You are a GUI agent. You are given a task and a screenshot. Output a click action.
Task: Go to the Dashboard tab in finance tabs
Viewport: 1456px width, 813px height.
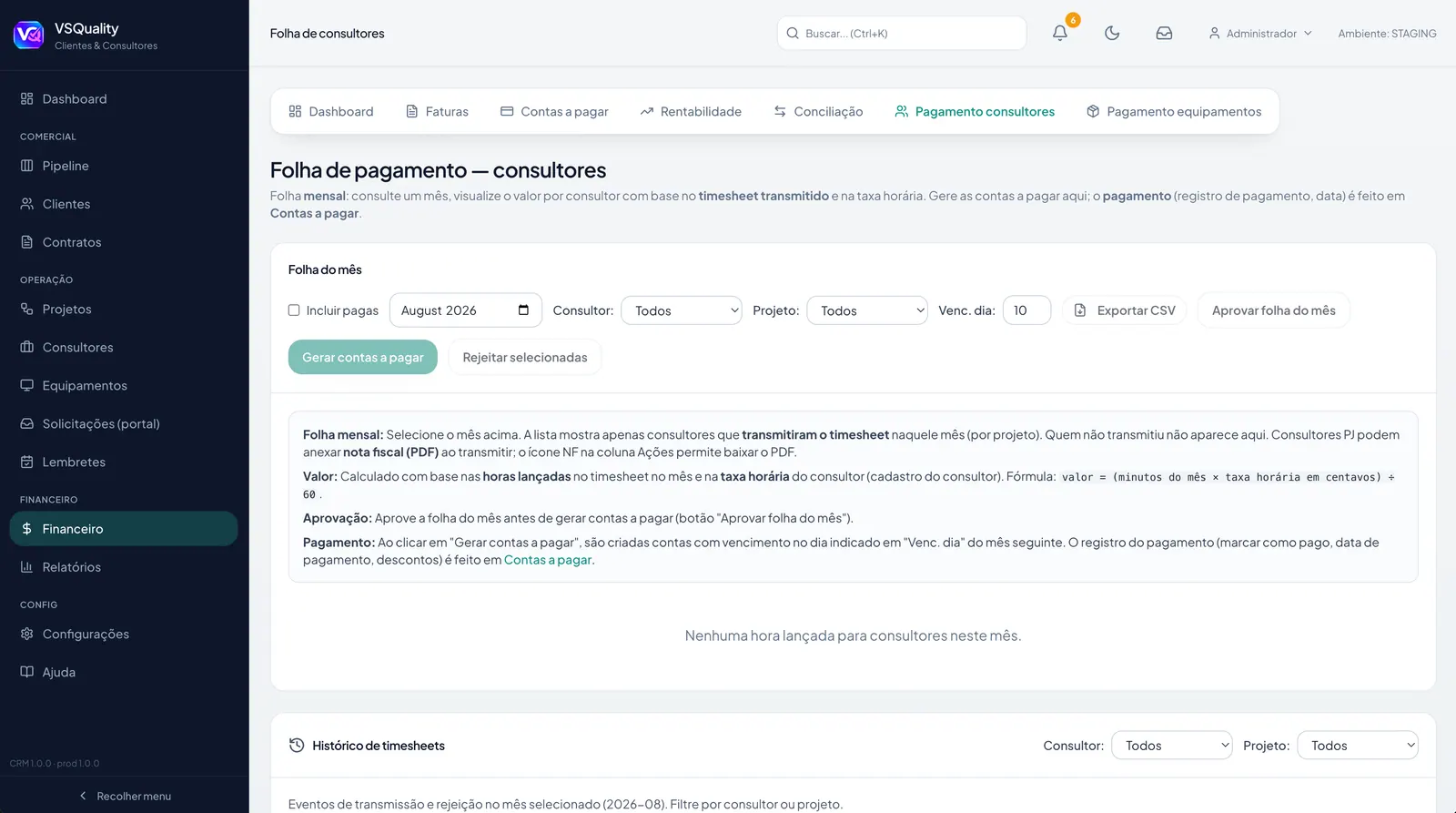tap(331, 112)
